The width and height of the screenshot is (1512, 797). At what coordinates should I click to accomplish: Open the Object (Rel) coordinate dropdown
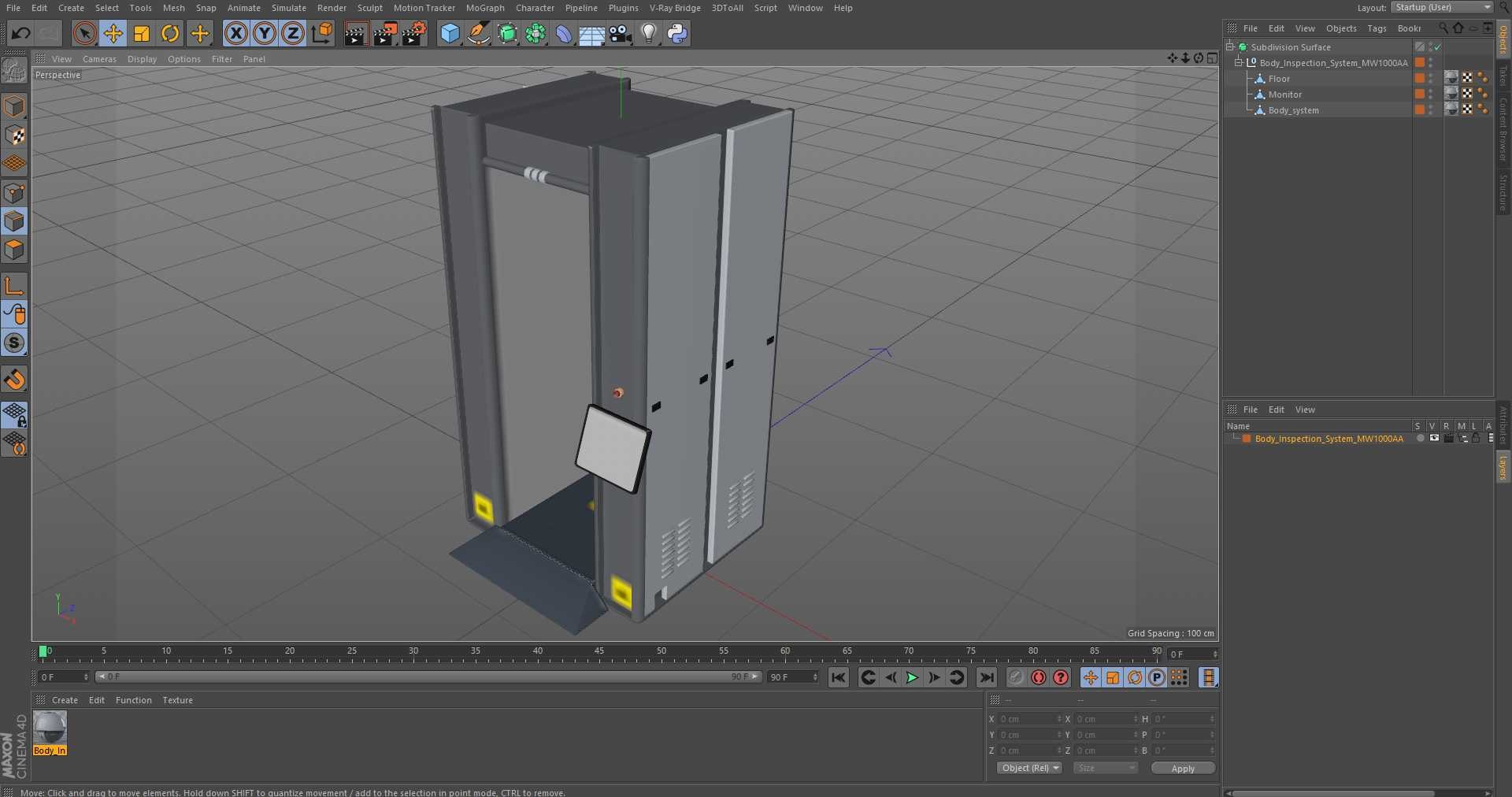pos(1029,768)
